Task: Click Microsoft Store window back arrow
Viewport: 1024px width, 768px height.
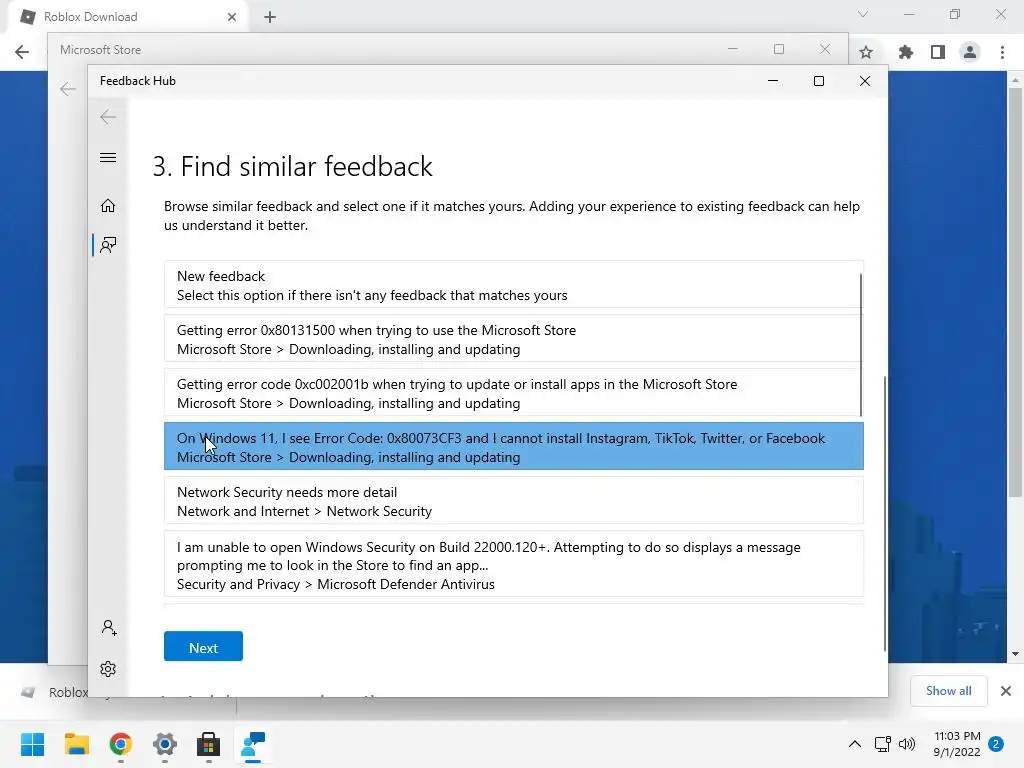Action: click(68, 89)
